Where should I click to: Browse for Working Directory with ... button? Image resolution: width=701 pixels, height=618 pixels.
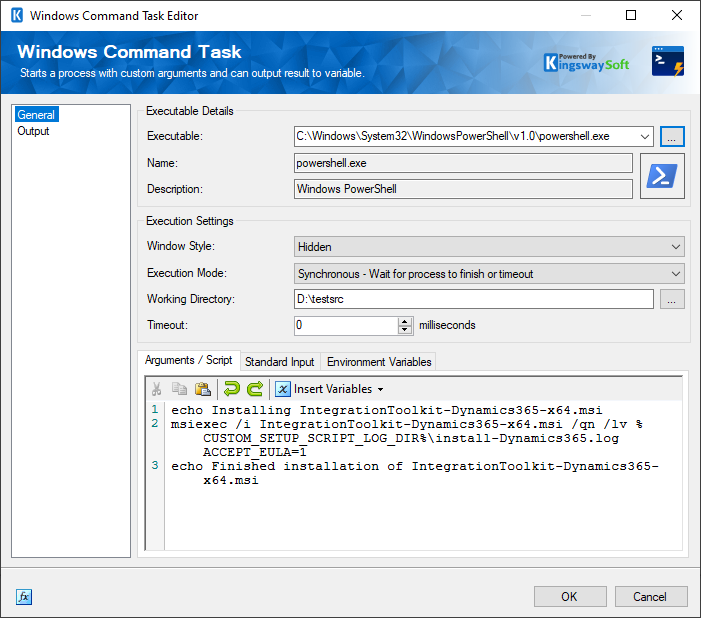point(671,299)
